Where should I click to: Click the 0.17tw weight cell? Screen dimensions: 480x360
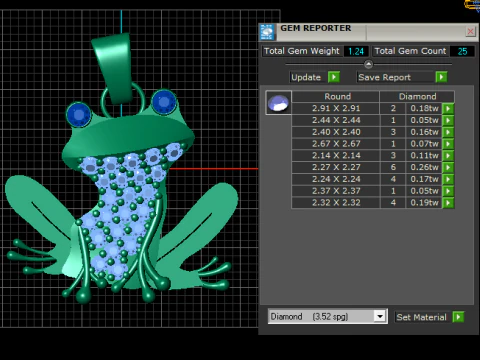pyautogui.click(x=424, y=179)
